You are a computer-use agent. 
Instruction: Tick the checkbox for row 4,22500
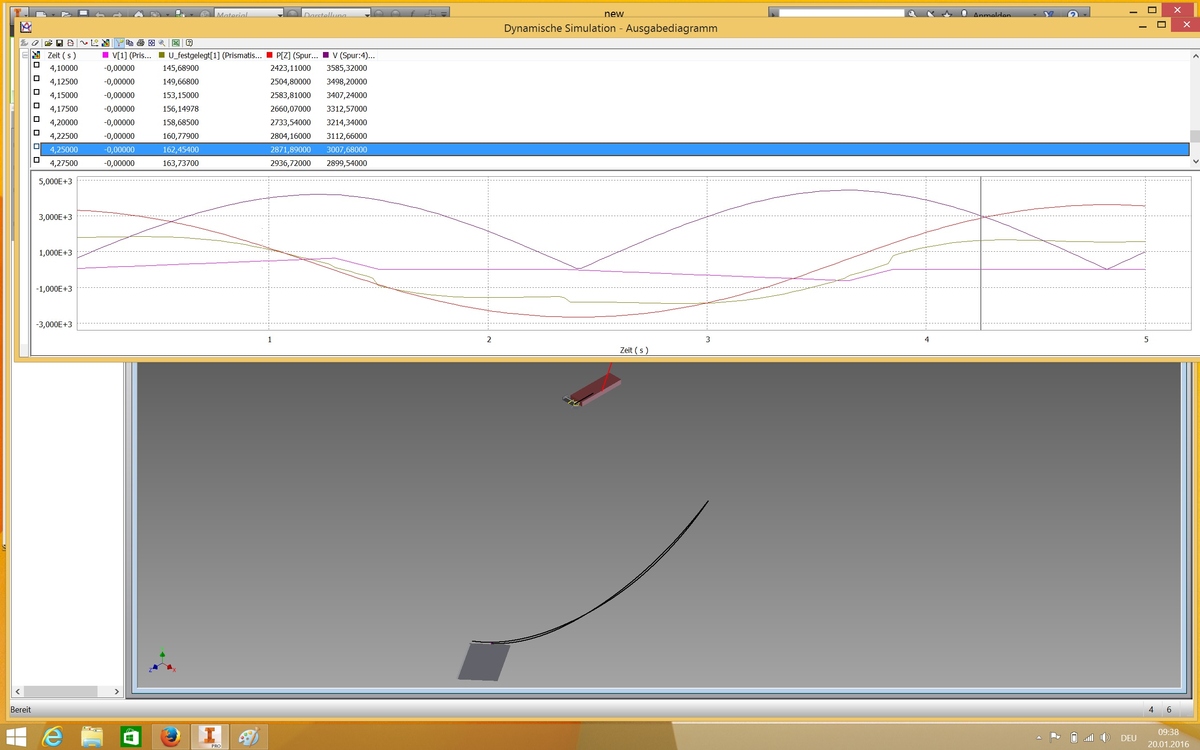pos(36,133)
